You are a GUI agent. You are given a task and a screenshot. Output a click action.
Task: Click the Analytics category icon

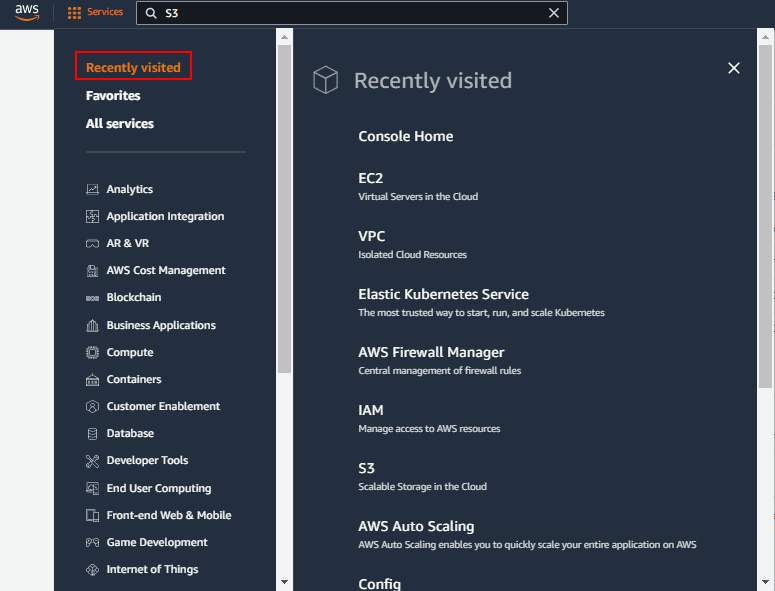tap(92, 189)
